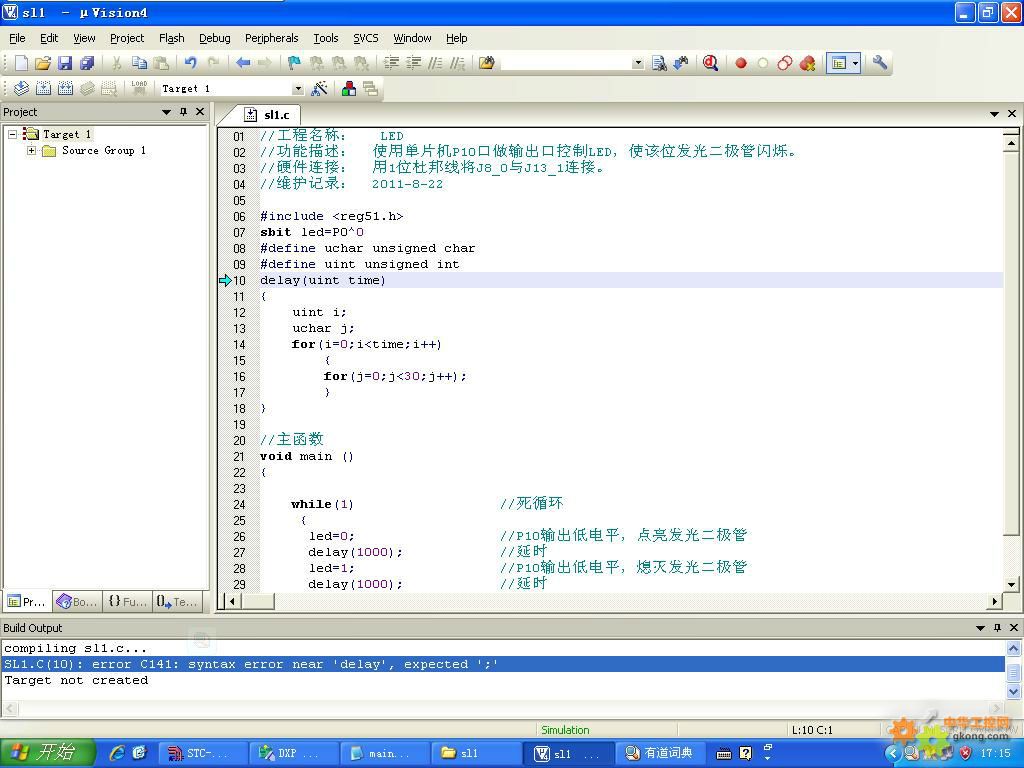The width and height of the screenshot is (1024, 768).
Task: Start the debug session
Action: 711,63
